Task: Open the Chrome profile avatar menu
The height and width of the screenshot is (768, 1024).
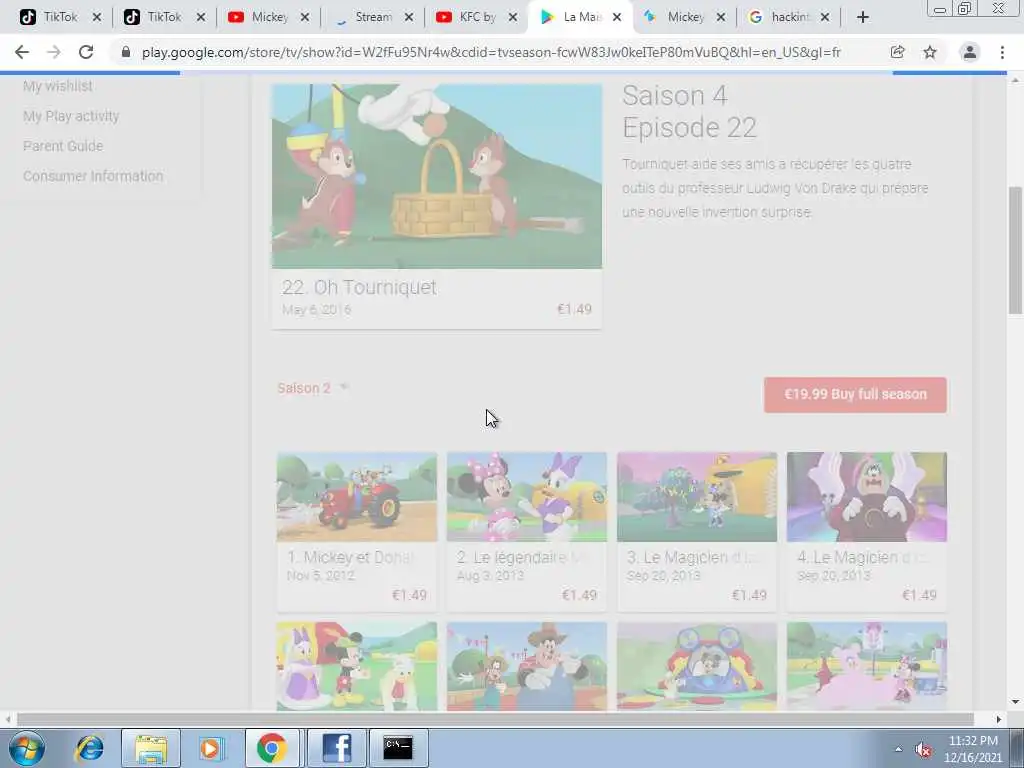Action: 970,52
